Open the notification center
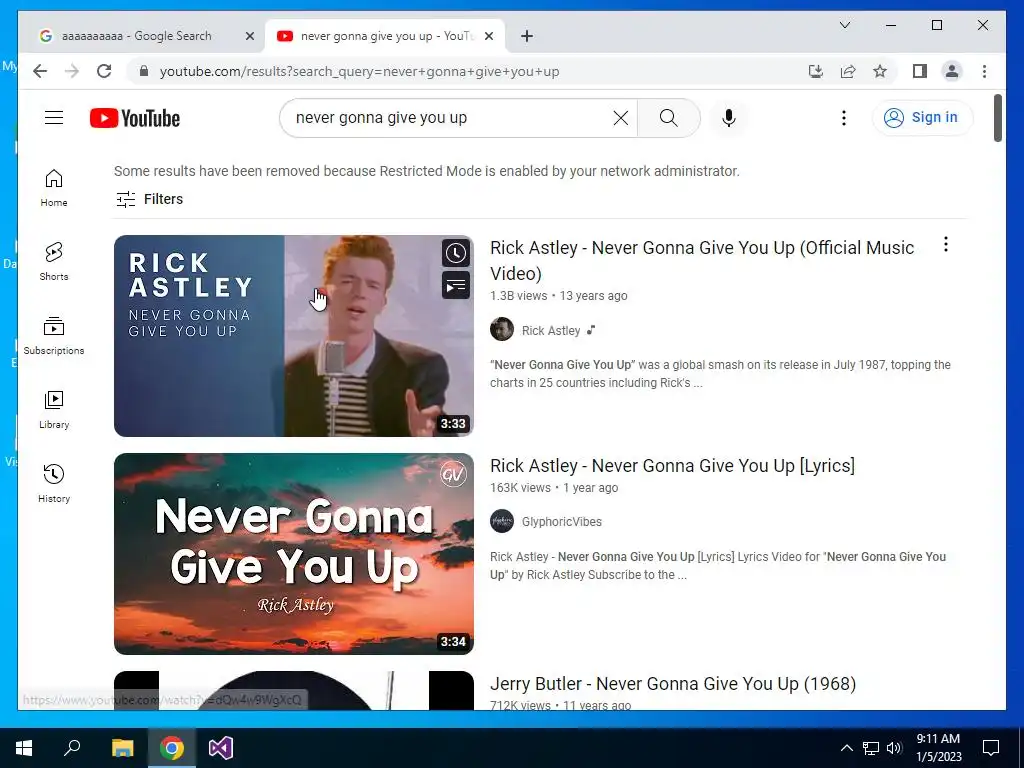Screen dimensions: 1024x768 point(991,748)
